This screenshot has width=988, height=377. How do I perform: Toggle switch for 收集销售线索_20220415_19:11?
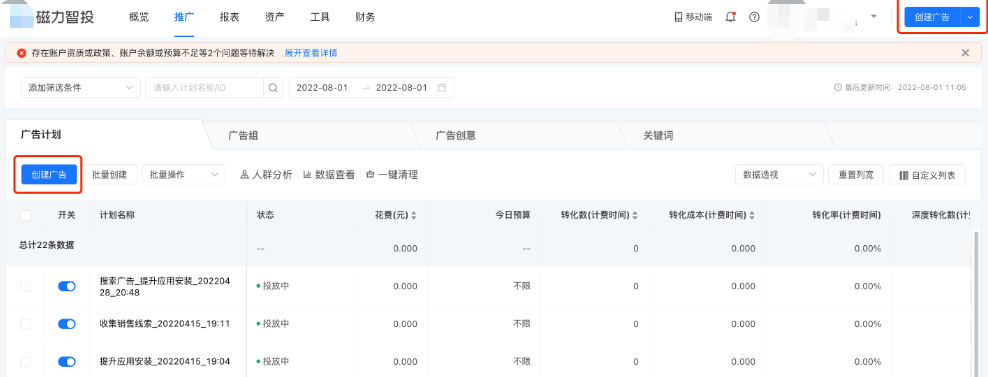coord(67,324)
